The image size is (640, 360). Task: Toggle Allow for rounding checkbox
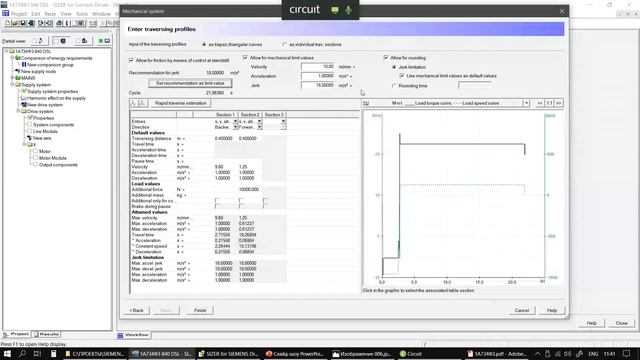386,58
